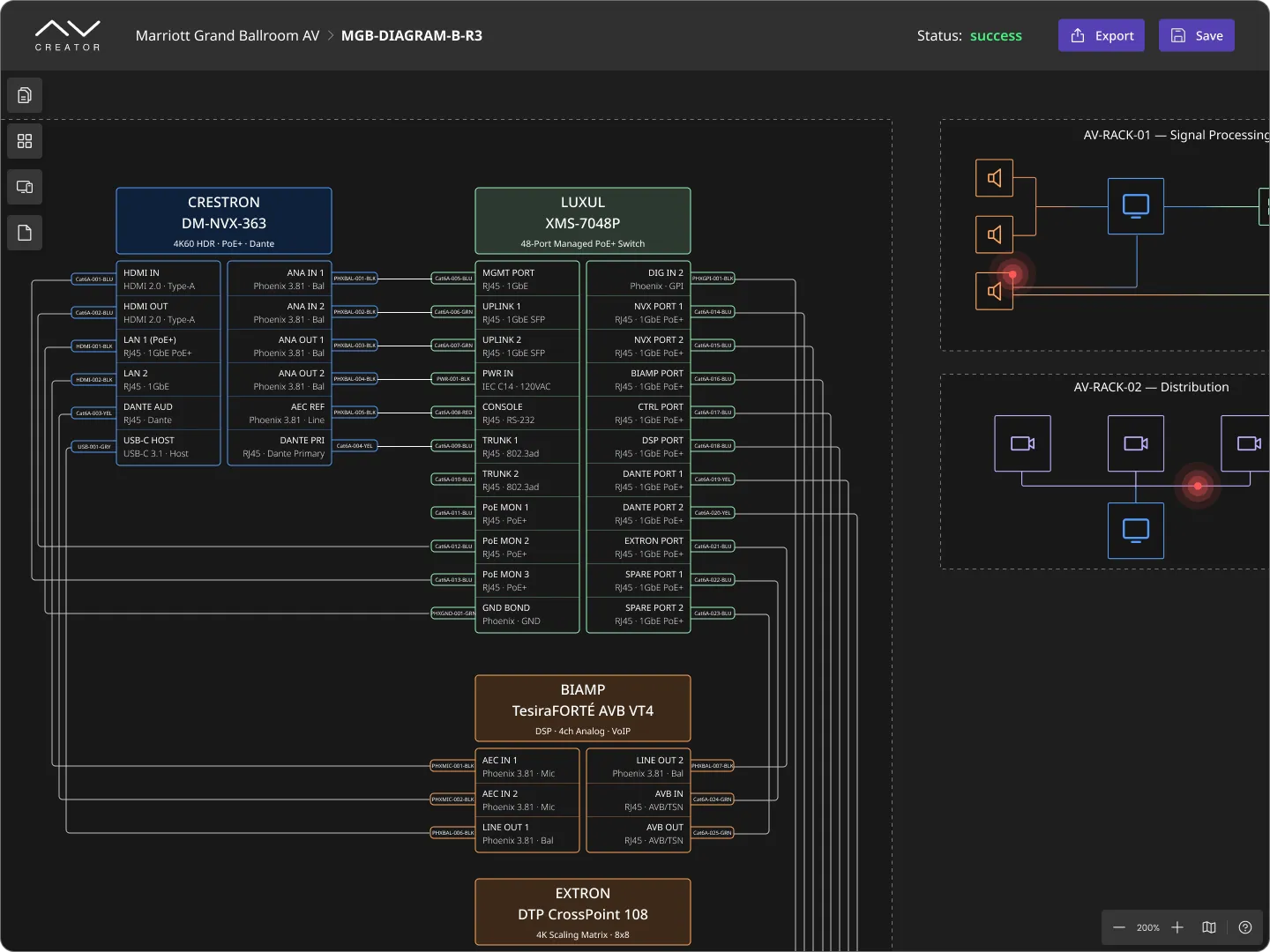Screen dimensions: 1270x952
Task: Select the LINE OUT 1 port
Action: [x=527, y=833]
